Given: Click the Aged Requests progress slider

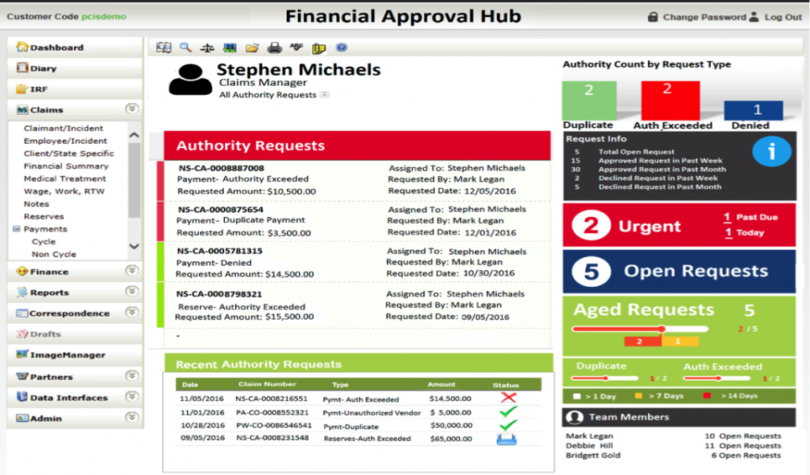Looking at the screenshot, I should click(x=640, y=329).
